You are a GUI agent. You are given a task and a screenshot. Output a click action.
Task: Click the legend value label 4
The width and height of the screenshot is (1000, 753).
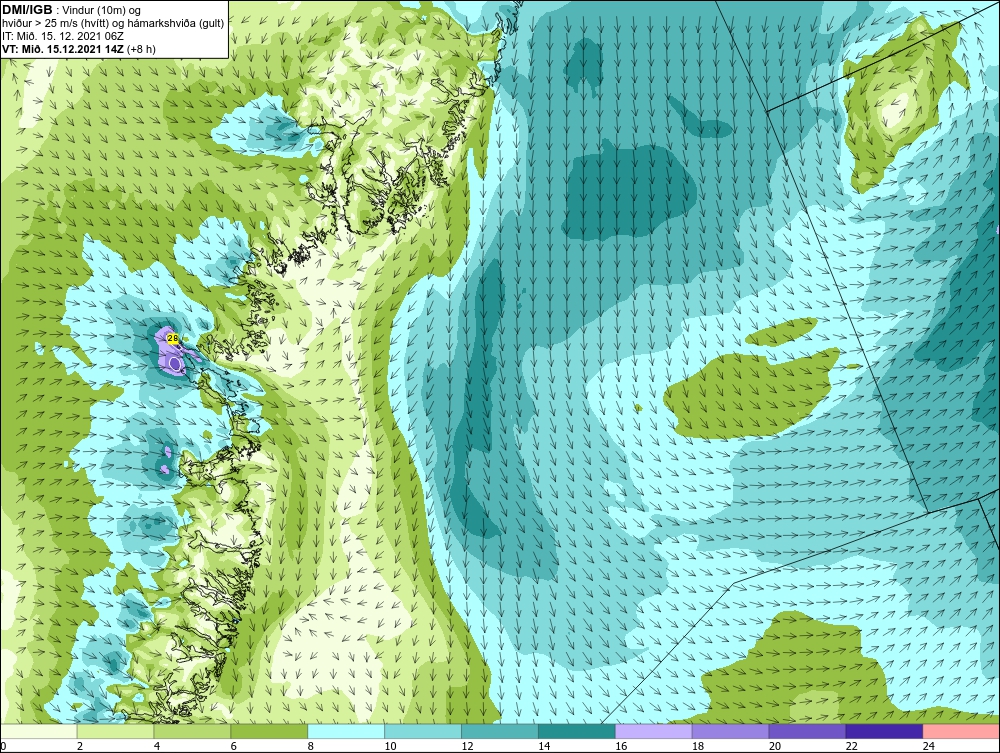[x=157, y=746]
